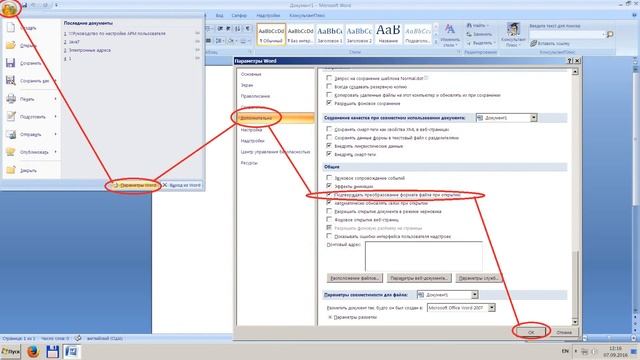
Task: Expand the Send submenu arrow in Office menu
Action: point(56,134)
